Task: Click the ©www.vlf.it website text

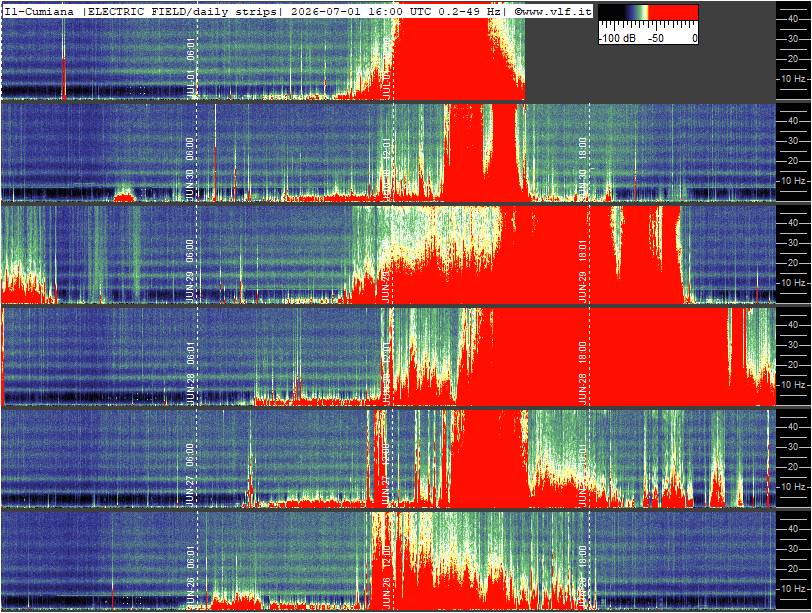Action: click(553, 11)
